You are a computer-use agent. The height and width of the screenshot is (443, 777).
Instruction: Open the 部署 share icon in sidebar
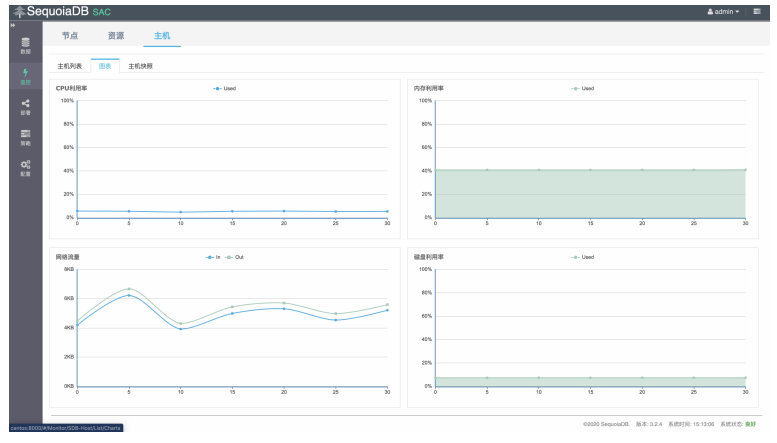click(x=25, y=106)
